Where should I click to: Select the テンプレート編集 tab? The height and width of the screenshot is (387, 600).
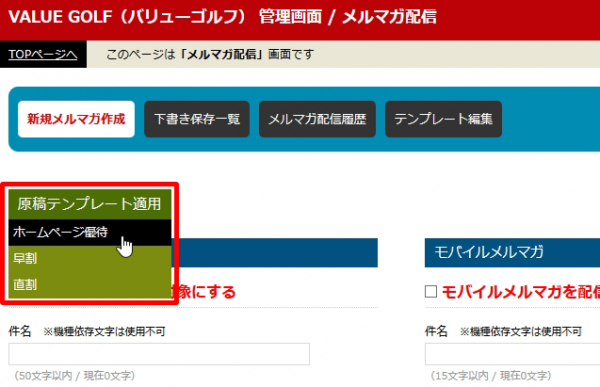pos(443,119)
